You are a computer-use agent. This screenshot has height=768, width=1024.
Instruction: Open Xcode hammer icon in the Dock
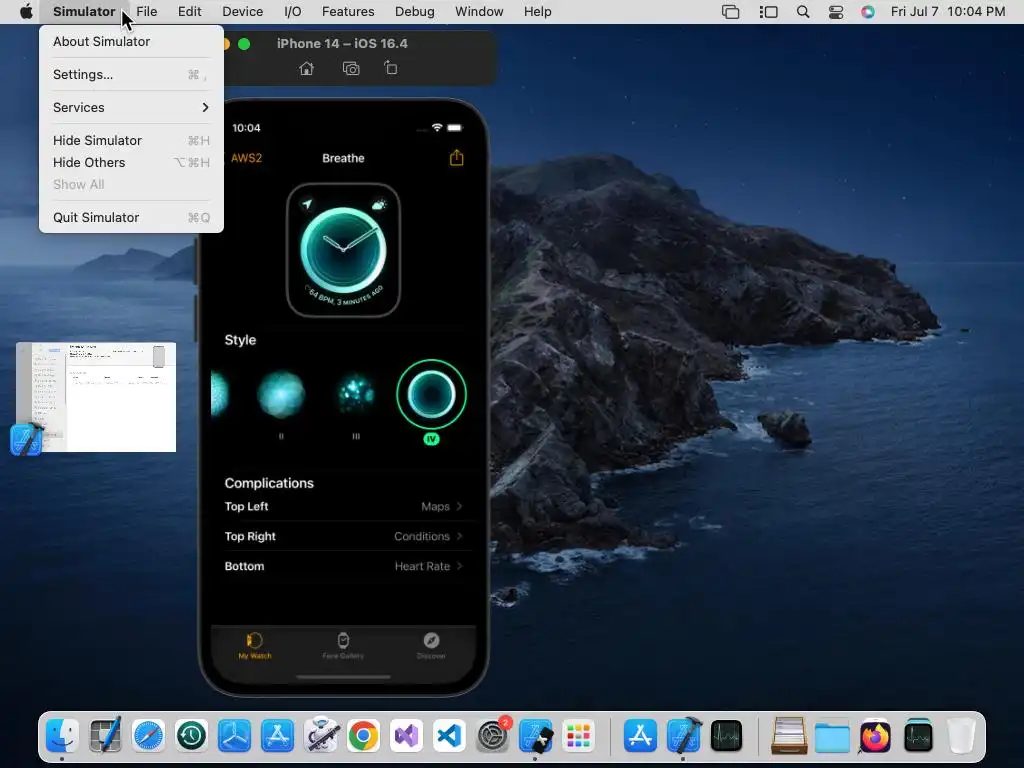coord(683,736)
